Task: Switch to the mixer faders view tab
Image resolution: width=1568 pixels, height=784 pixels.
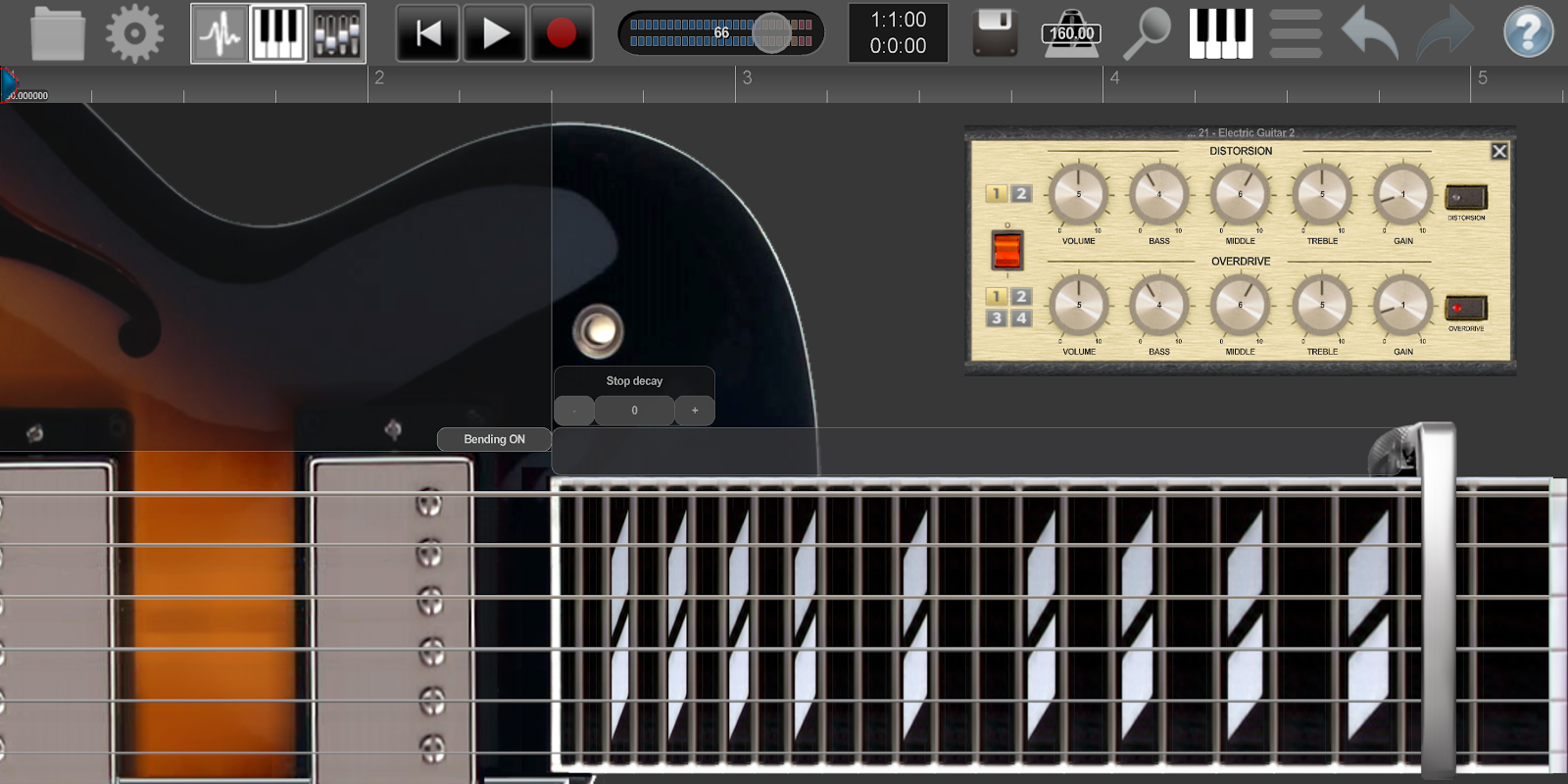Action: pyautogui.click(x=337, y=33)
